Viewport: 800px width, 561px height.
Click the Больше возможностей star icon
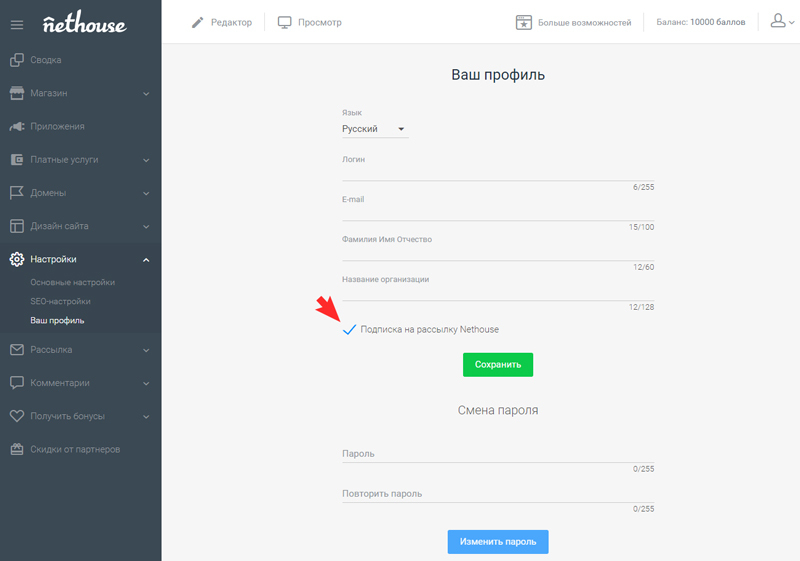pos(523,22)
